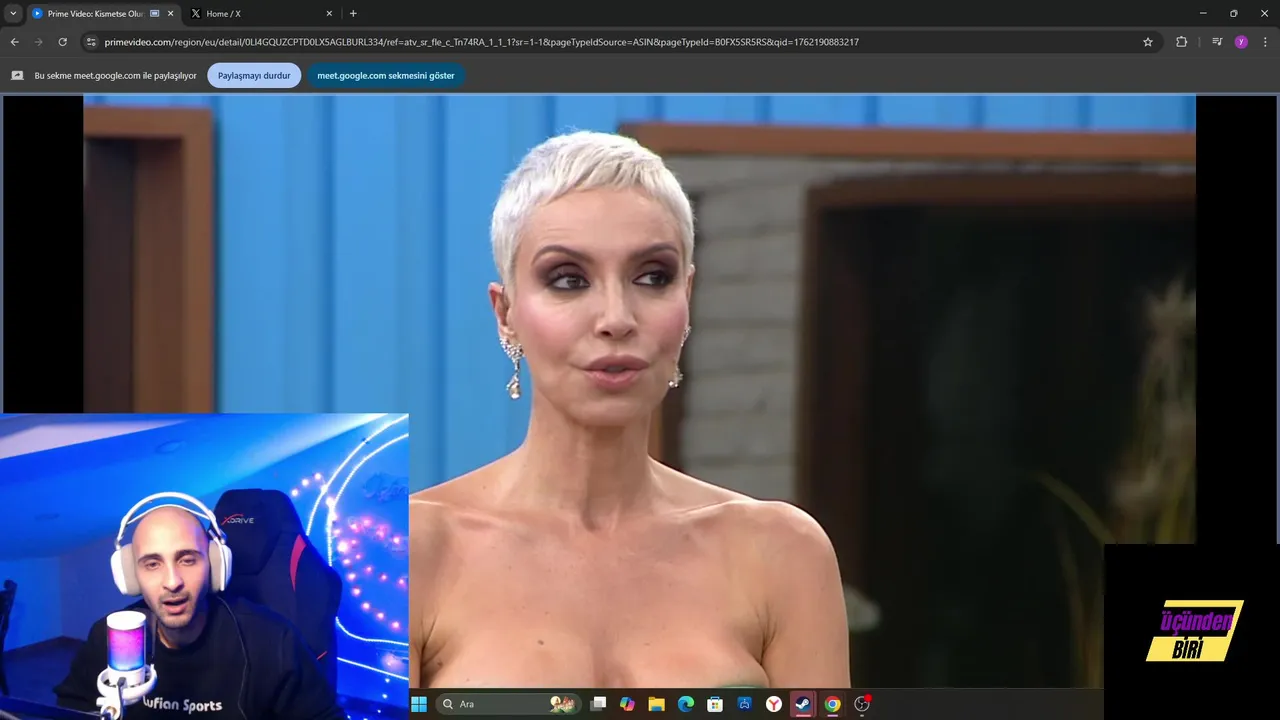This screenshot has width=1280, height=720.
Task: Bookmark this page with the star icon
Action: pos(1148,42)
